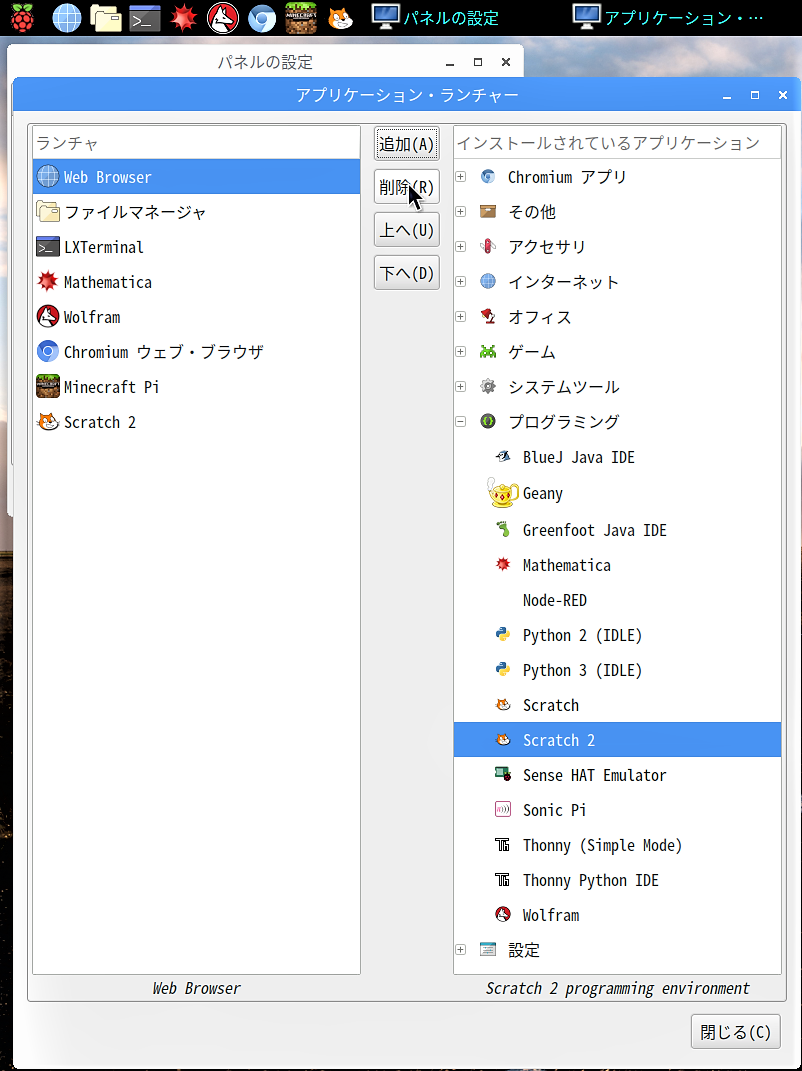Close the dialog with 閉じる(C)
The width and height of the screenshot is (802, 1071).
coord(735,1031)
